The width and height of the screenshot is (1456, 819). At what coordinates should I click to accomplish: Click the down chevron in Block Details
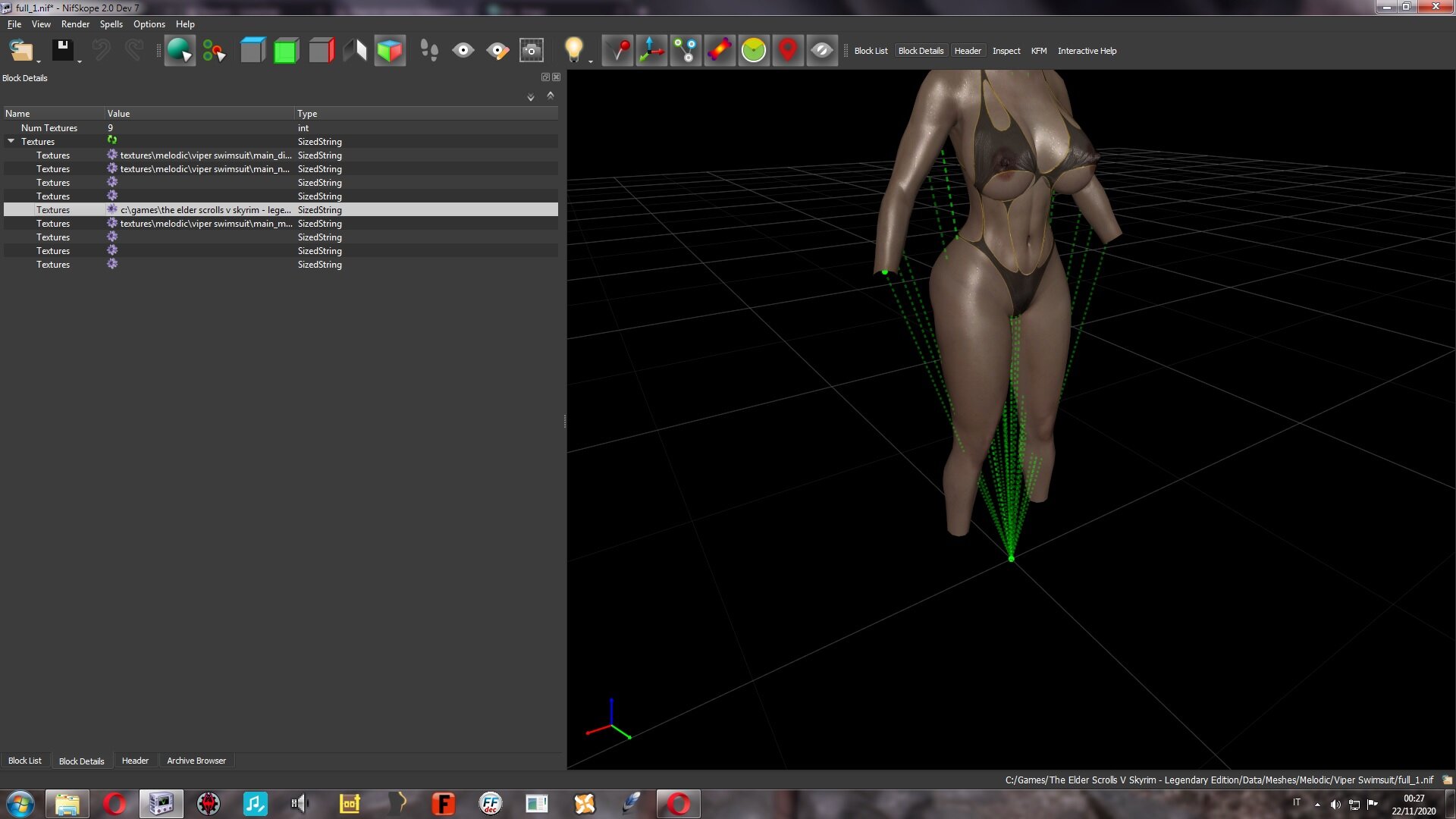531,97
